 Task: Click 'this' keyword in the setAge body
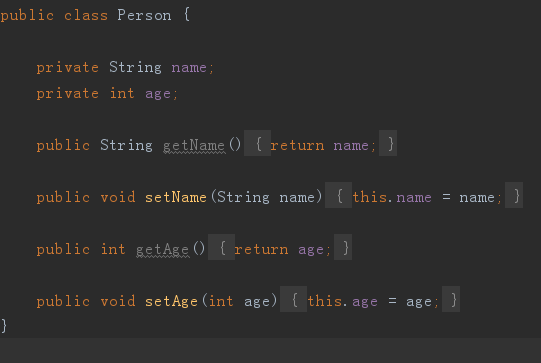tap(325, 301)
